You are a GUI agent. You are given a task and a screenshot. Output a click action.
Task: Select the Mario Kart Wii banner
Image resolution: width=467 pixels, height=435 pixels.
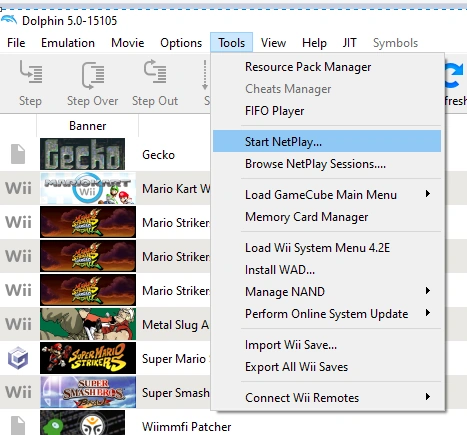coord(88,188)
